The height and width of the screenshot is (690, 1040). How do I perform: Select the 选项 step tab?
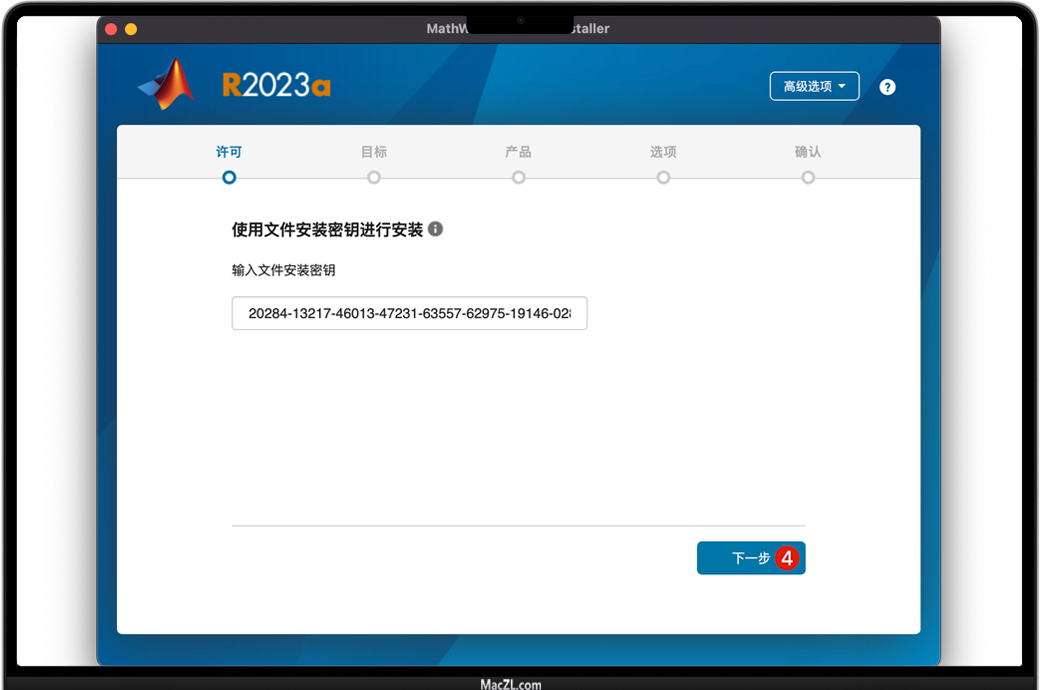pos(663,152)
